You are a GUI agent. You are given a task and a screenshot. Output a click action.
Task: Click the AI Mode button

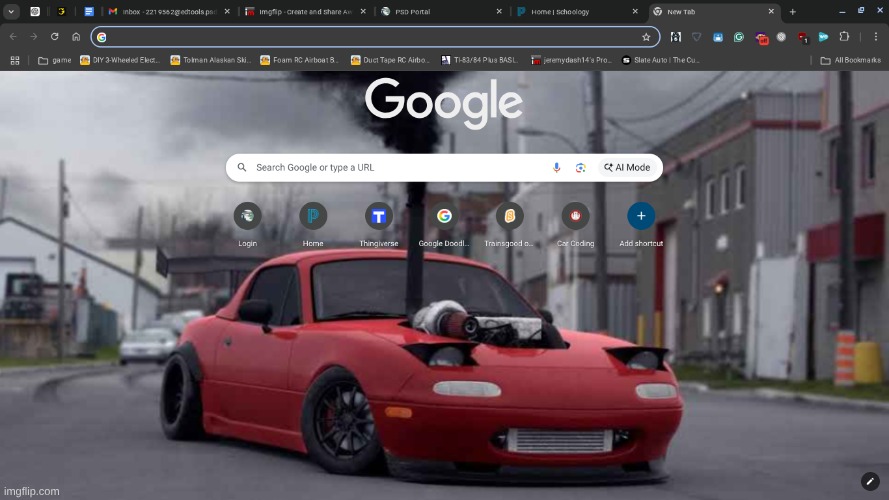click(x=627, y=168)
